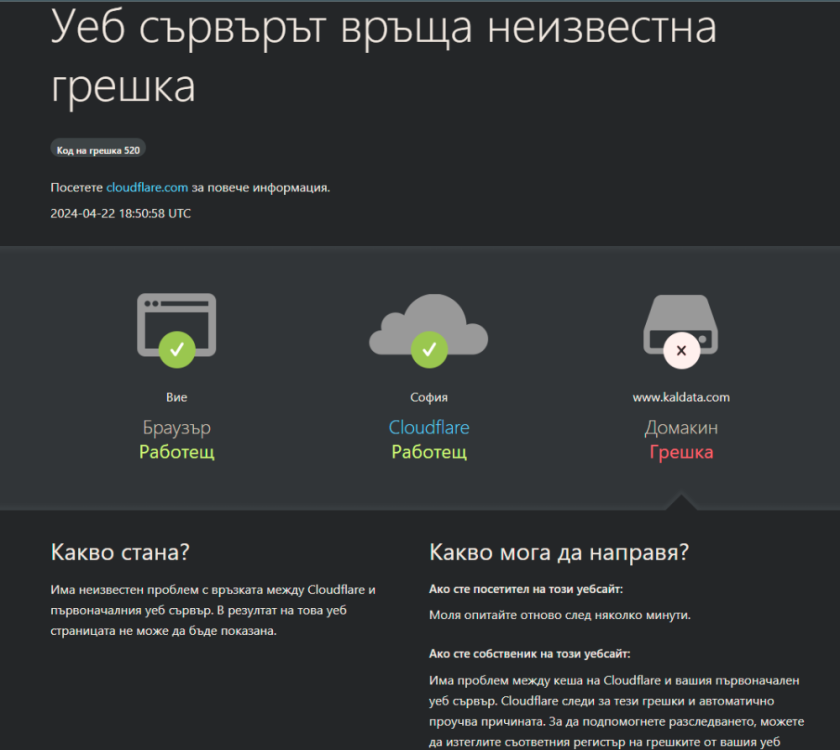The image size is (840, 750).
Task: Click the Работещ status under Cloudflare
Action: click(429, 452)
